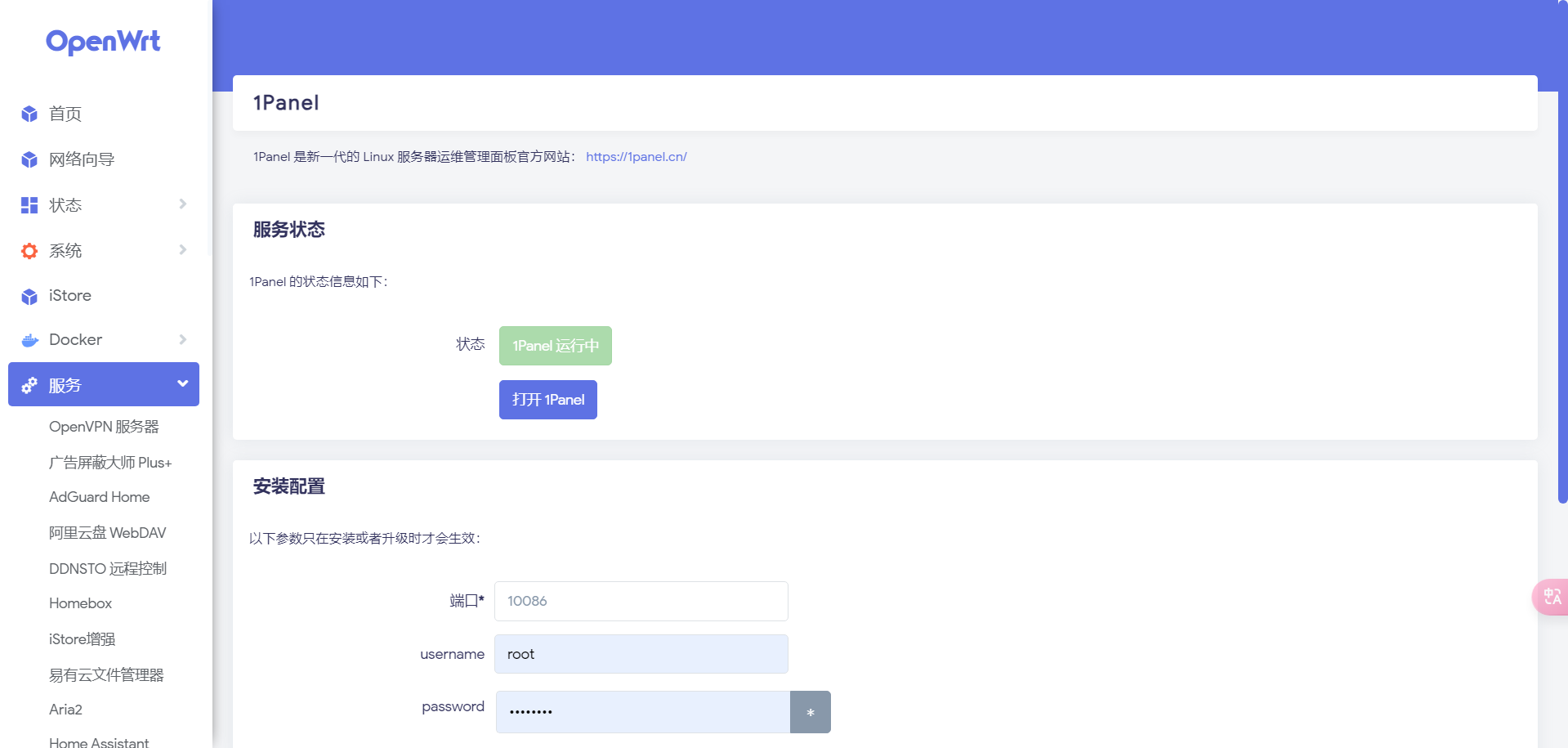1568x748 pixels.
Task: Click the 1Panel page title
Action: 286,103
